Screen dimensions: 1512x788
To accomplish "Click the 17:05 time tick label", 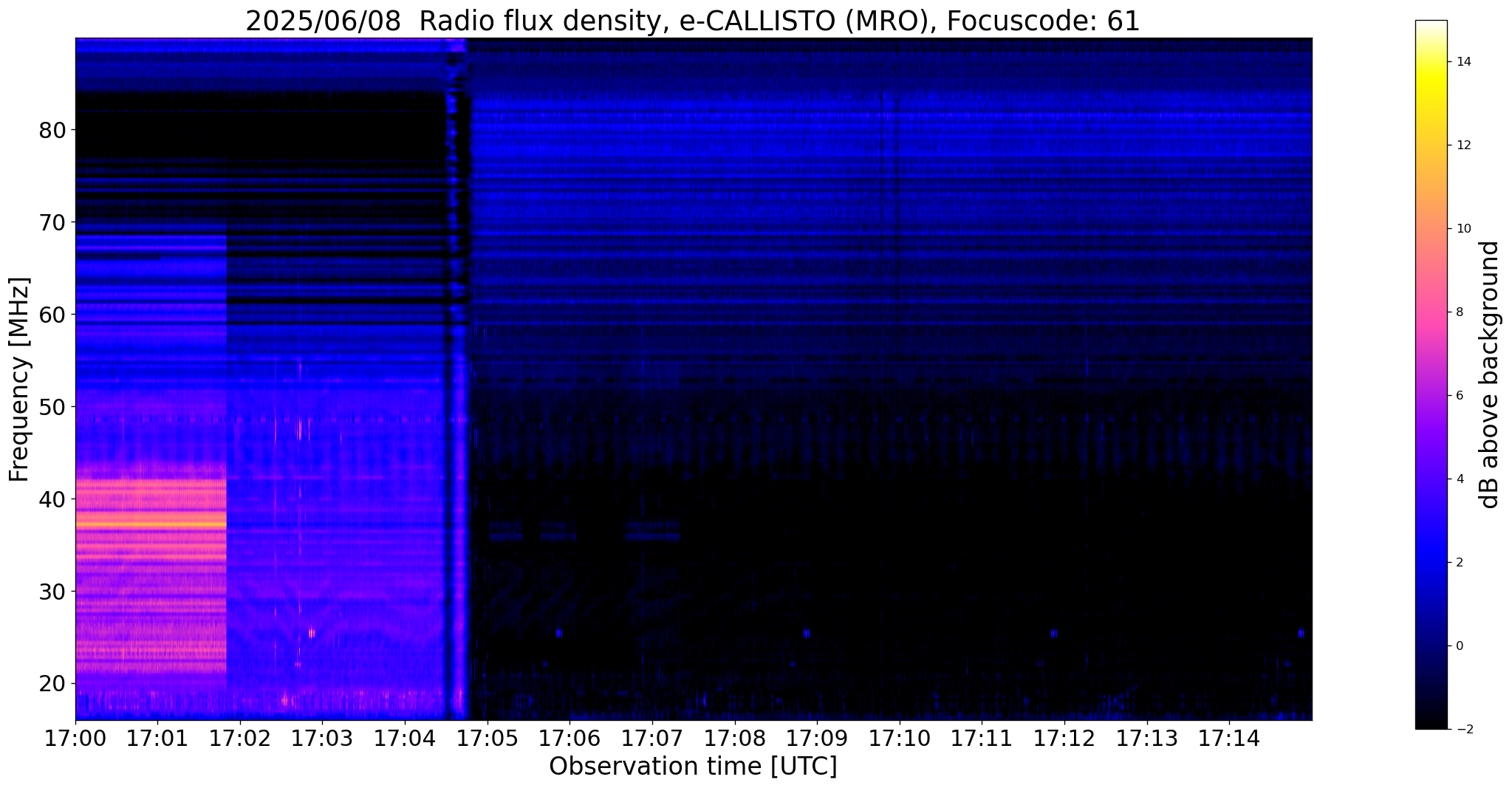I will tap(488, 739).
